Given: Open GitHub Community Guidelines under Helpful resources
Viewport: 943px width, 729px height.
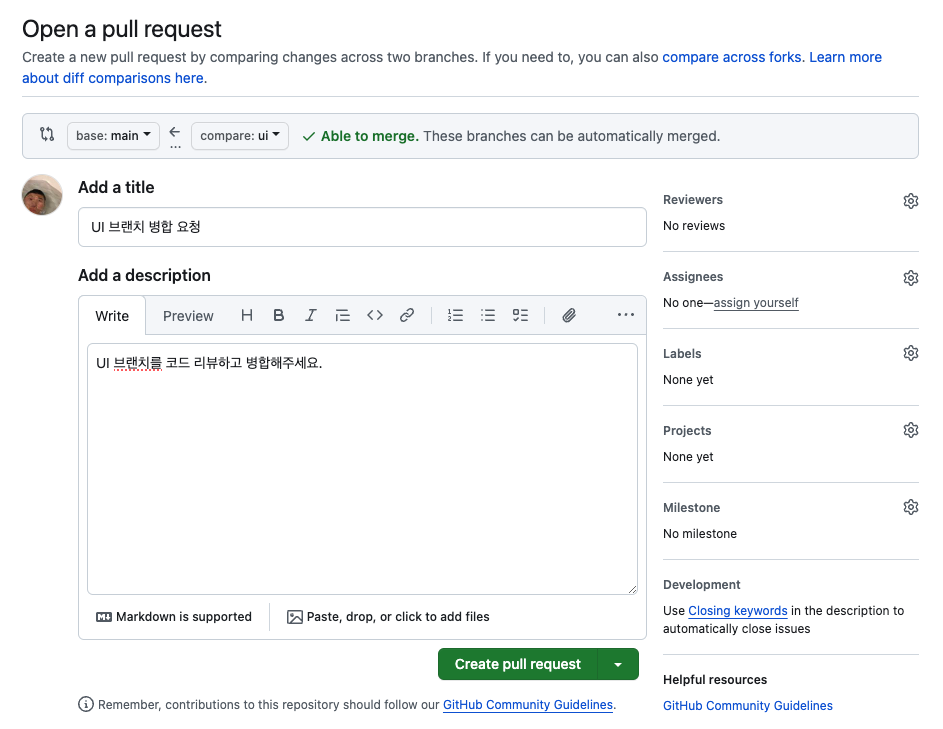Looking at the screenshot, I should point(748,706).
